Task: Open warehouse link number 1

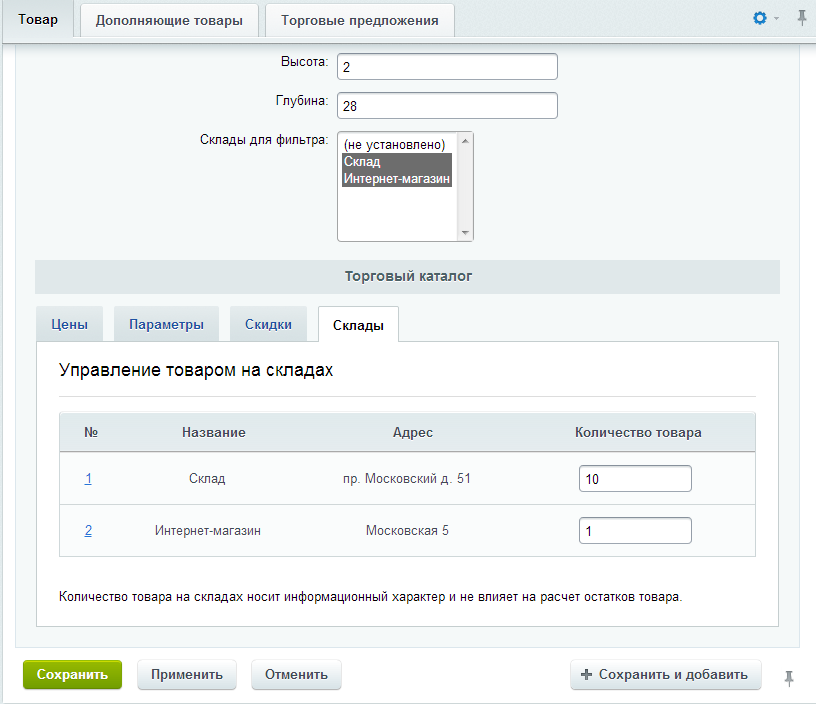Action: tap(88, 479)
